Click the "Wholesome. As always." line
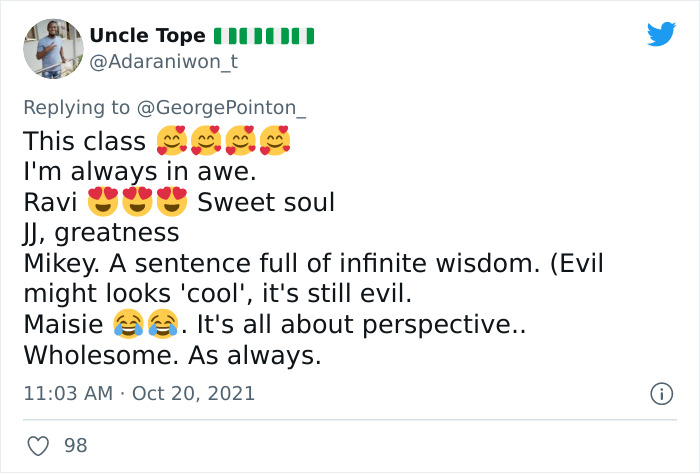Screen dimensions: 700x473 click(170, 355)
